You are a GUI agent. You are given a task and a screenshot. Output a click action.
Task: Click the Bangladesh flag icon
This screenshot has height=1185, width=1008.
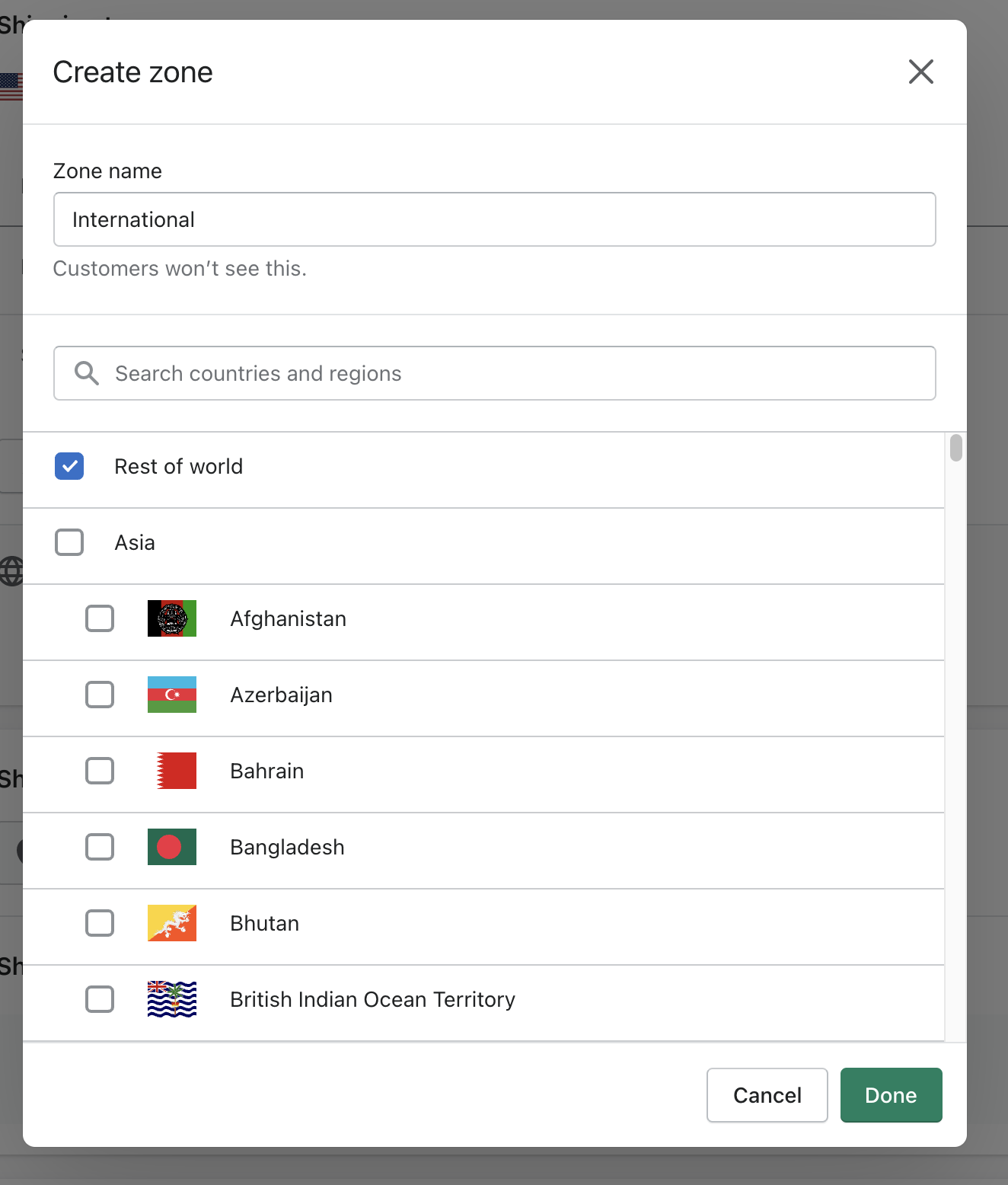[172, 847]
